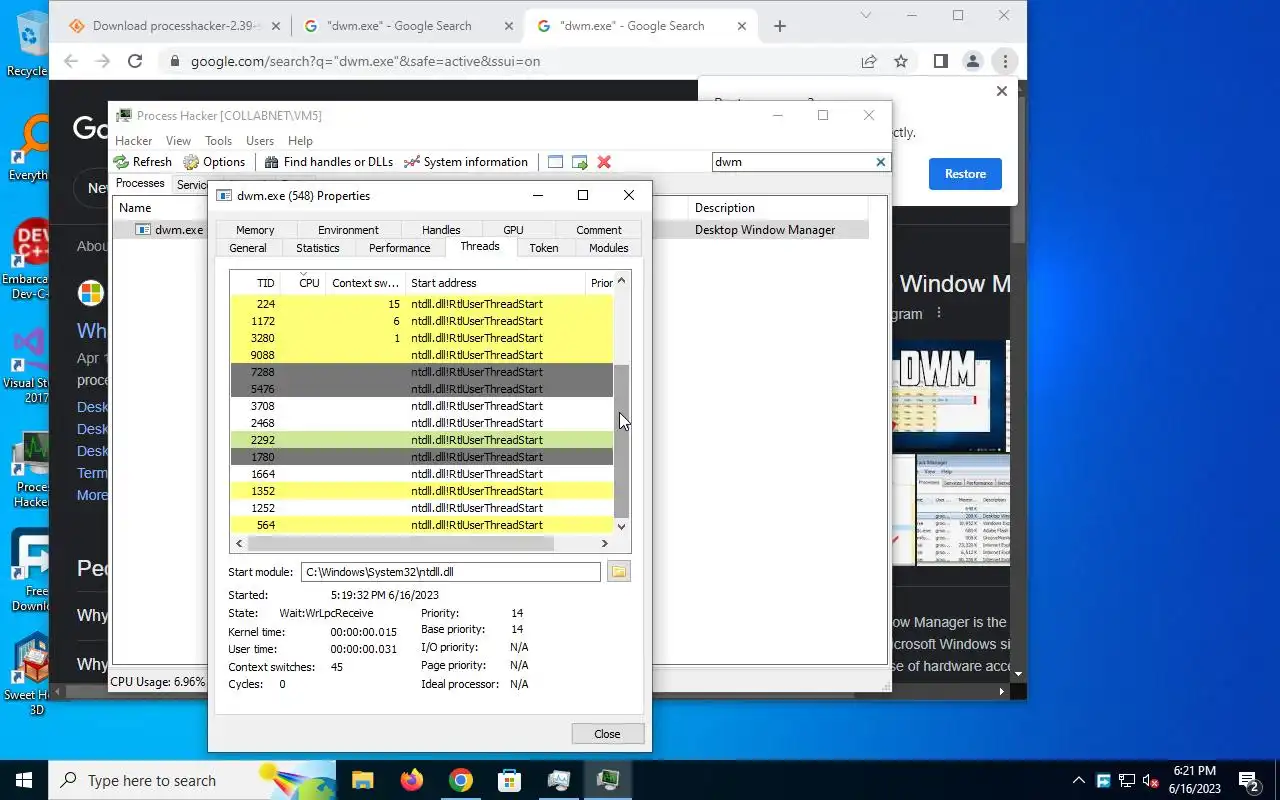1280x800 pixels.
Task: Click the thread list vertical scrollbar thumb
Action: pos(621,440)
